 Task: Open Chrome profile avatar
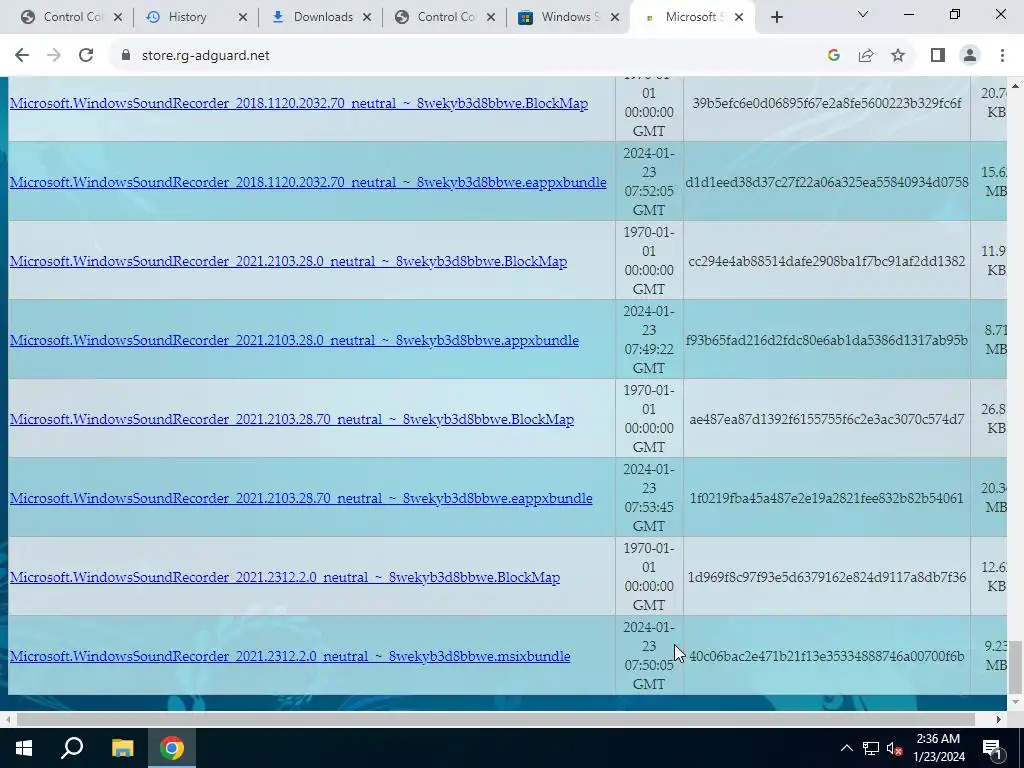pyautogui.click(x=970, y=56)
